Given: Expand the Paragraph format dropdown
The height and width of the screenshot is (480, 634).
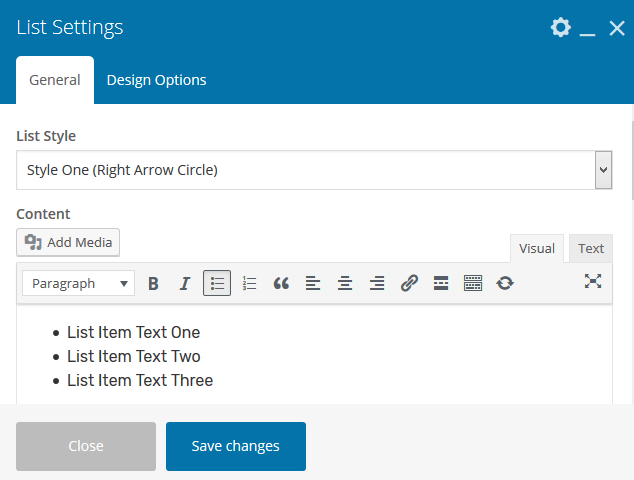Looking at the screenshot, I should 78,284.
